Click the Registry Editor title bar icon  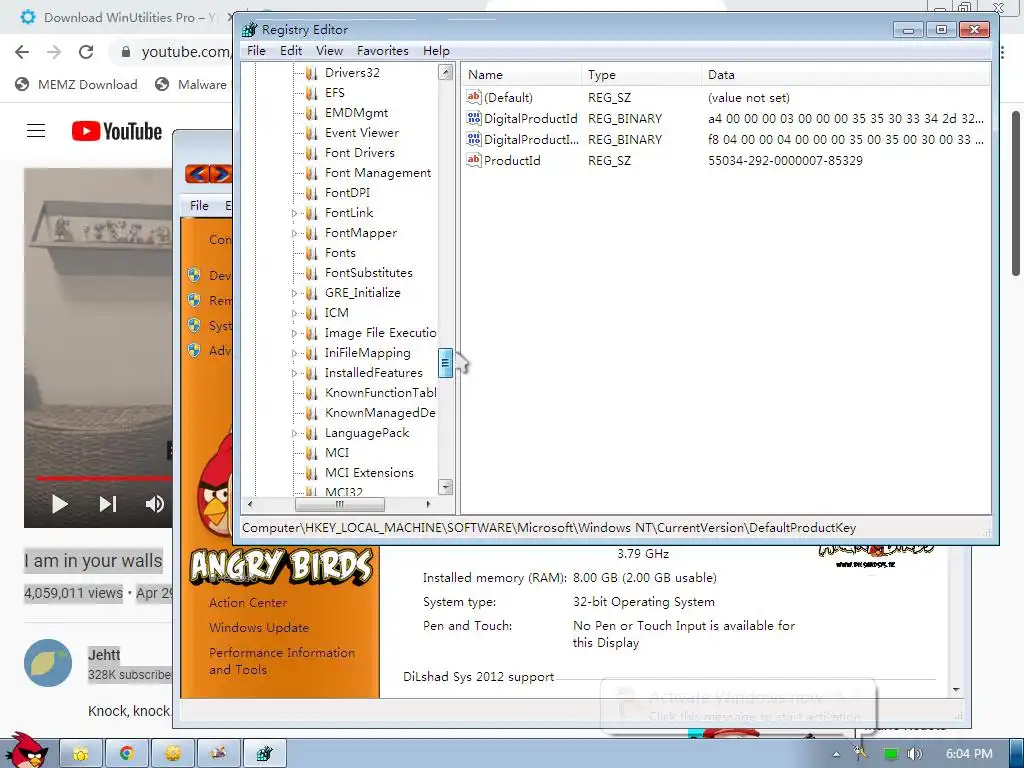coord(249,29)
